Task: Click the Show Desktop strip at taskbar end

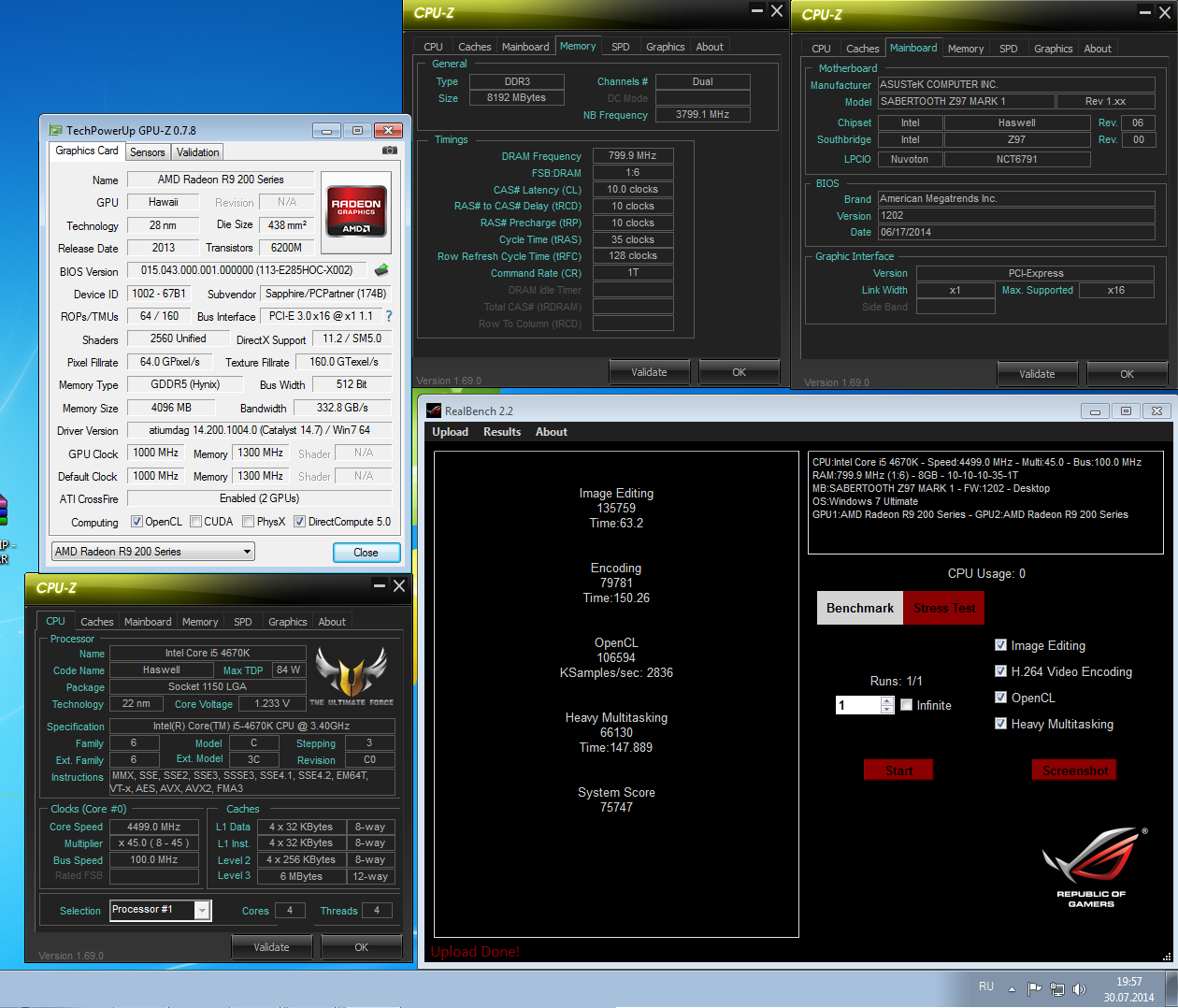Action: click(1171, 989)
